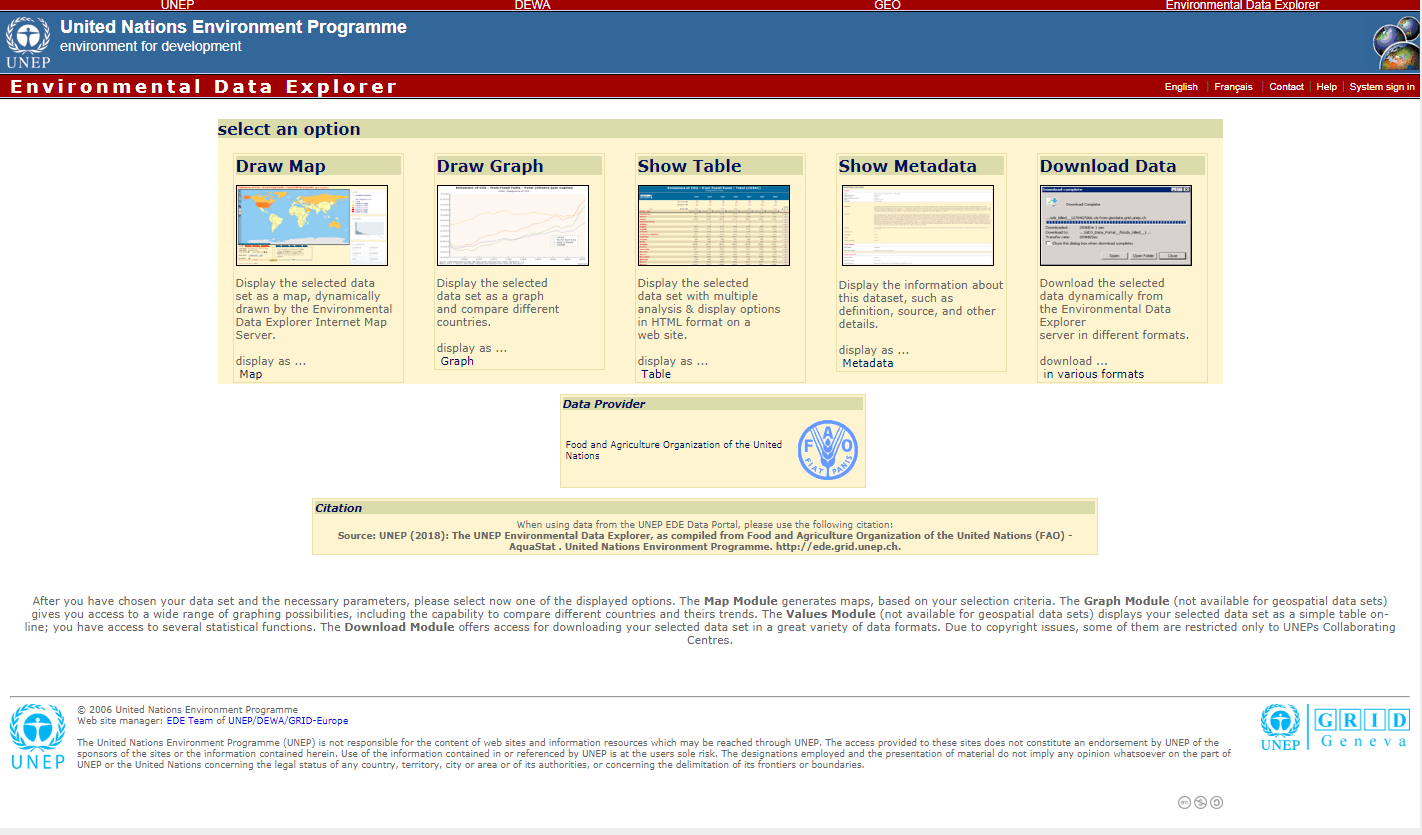Click the Citation heading

pos(339,508)
